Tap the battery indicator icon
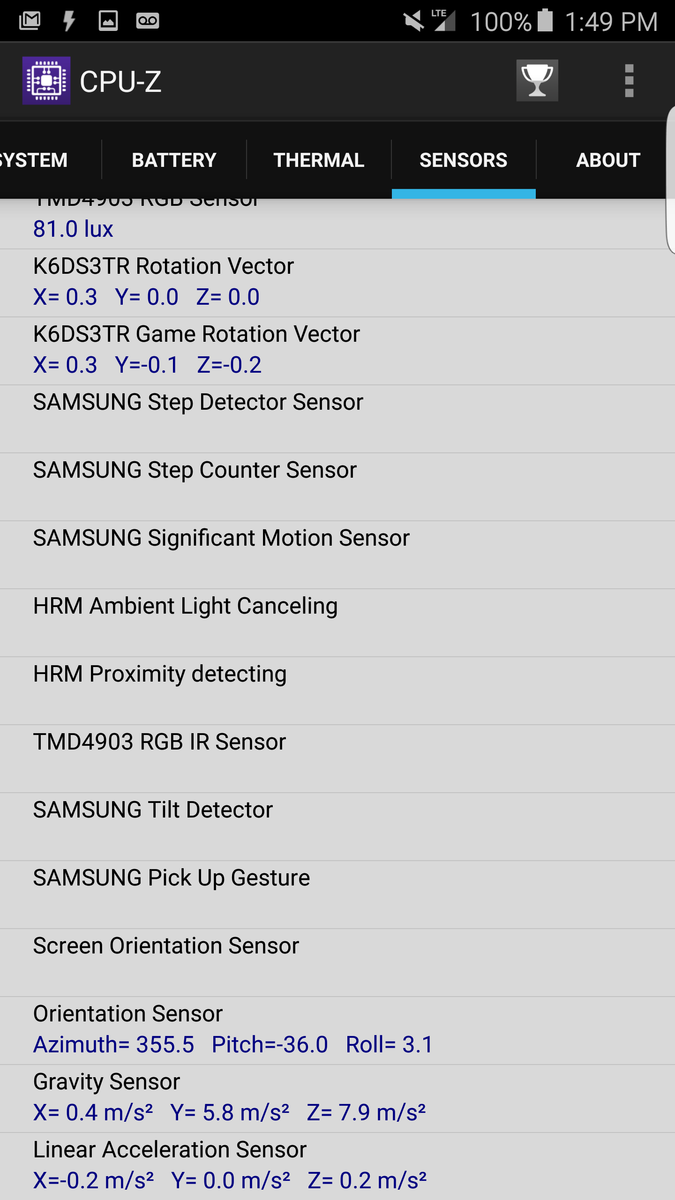 tap(545, 21)
